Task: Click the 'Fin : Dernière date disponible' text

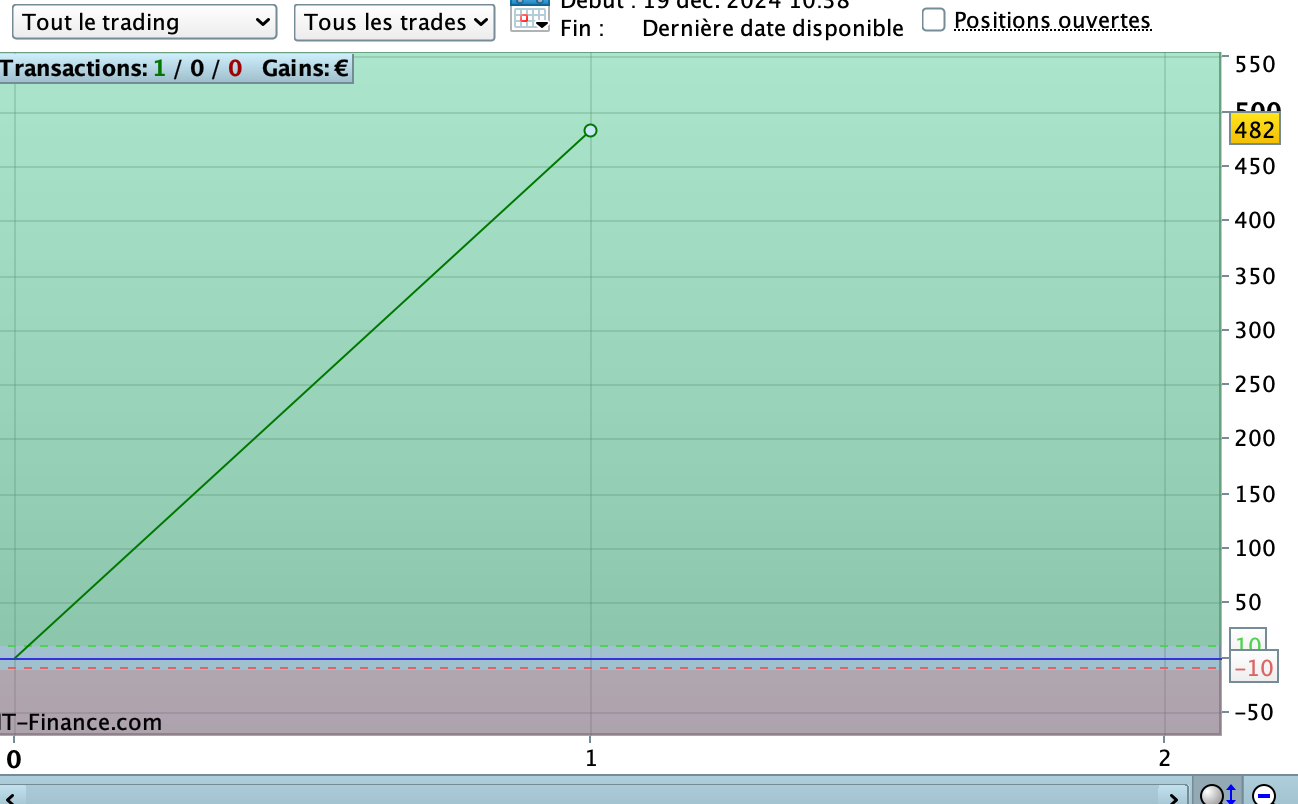Action: pos(732,29)
